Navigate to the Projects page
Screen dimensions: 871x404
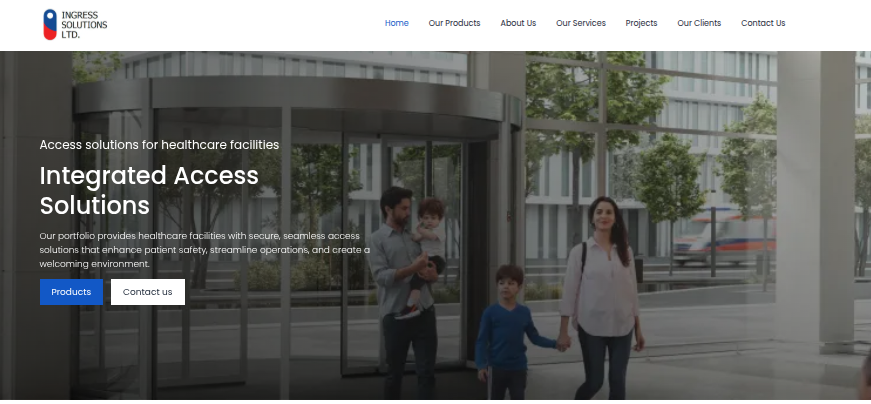tap(642, 23)
